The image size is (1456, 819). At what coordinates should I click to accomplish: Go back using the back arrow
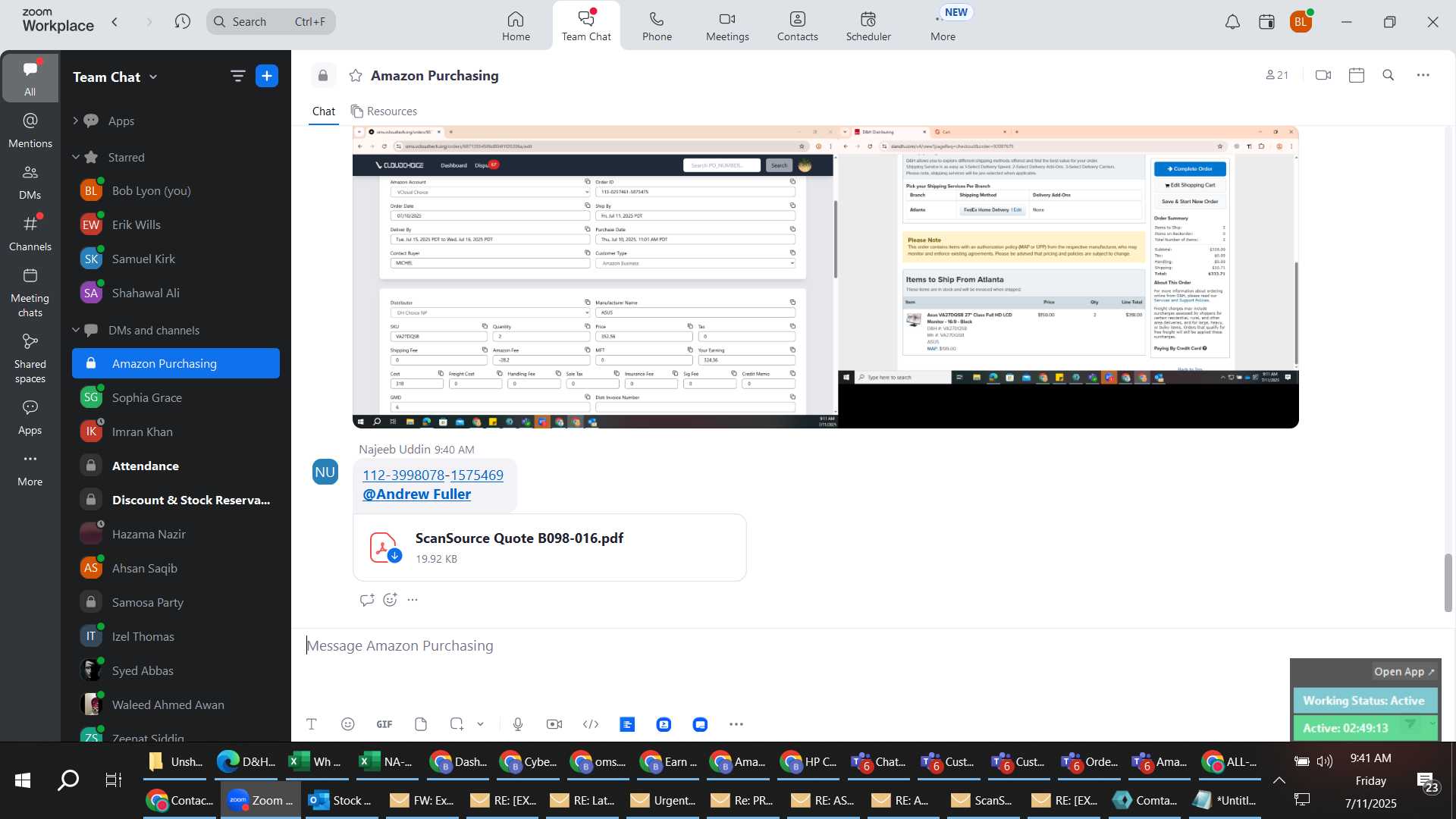click(115, 21)
